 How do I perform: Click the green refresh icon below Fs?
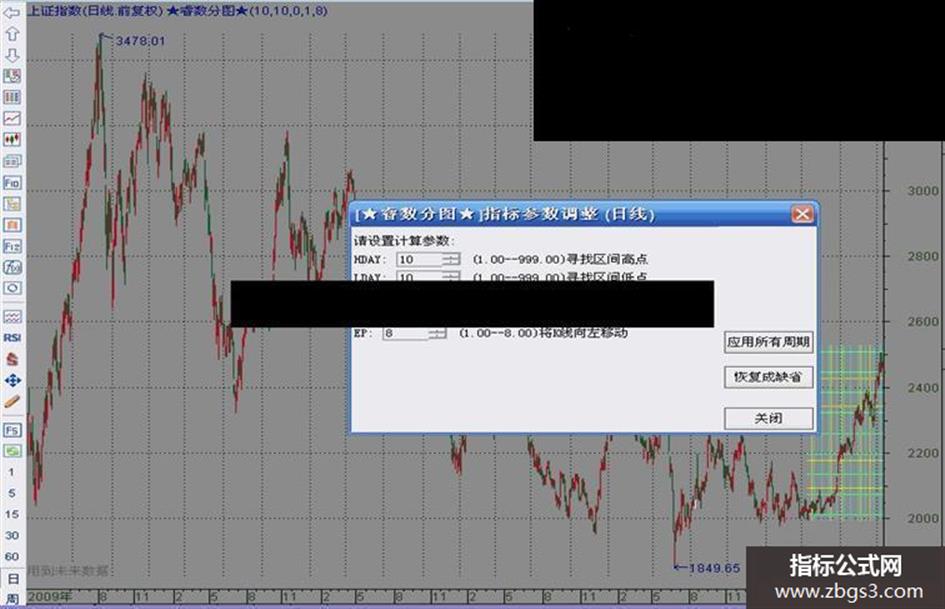pyautogui.click(x=11, y=451)
